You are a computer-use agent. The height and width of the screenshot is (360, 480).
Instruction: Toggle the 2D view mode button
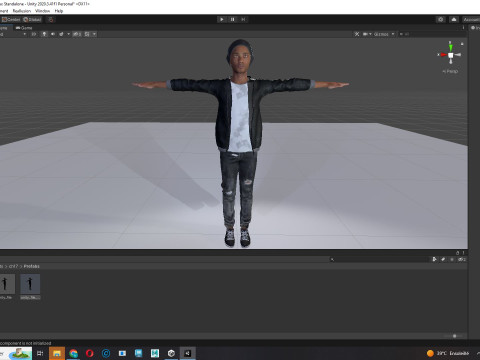coord(34,34)
